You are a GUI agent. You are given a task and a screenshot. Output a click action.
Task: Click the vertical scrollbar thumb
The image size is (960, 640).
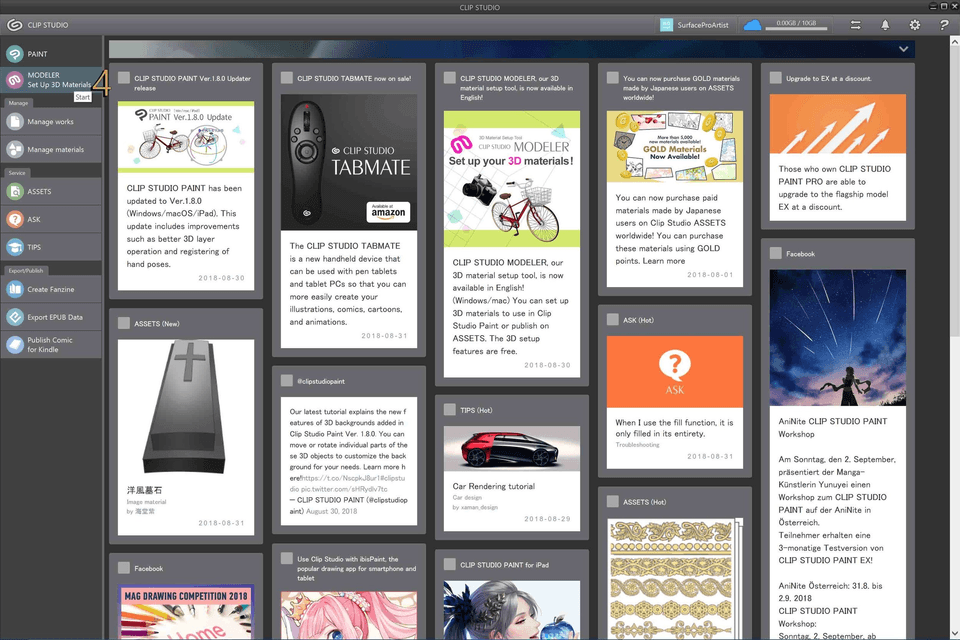(x=954, y=191)
